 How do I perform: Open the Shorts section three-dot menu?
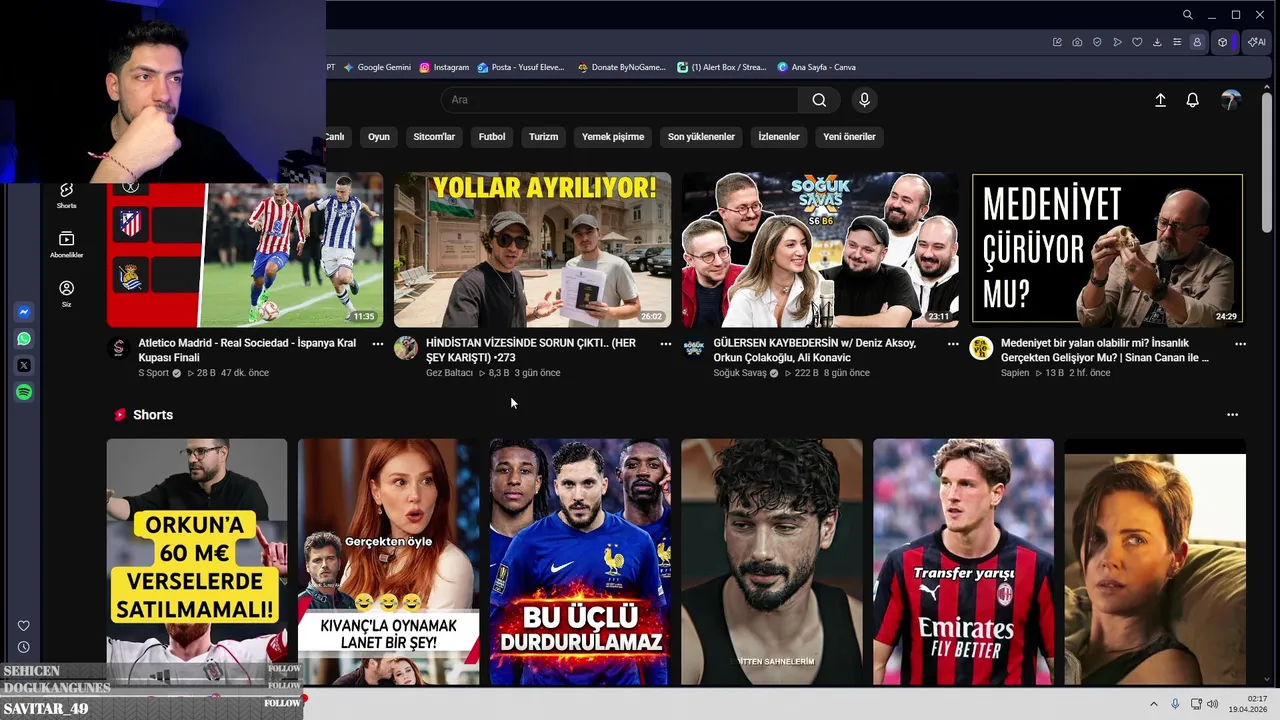1232,415
